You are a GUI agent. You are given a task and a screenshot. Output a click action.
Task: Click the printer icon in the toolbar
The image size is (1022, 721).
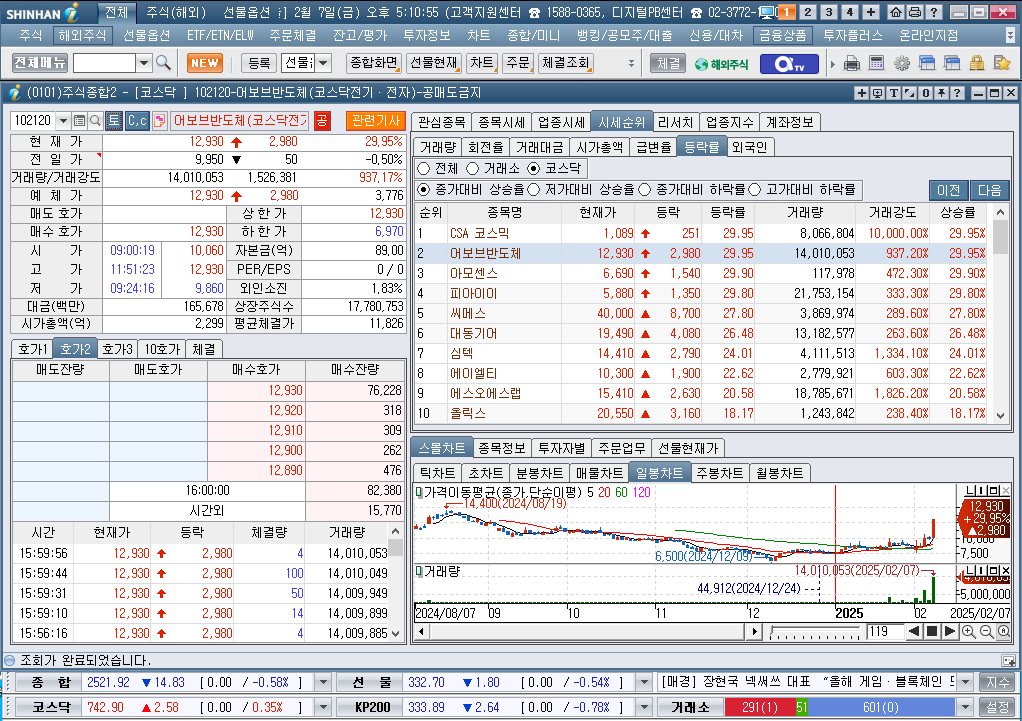pyautogui.click(x=851, y=63)
